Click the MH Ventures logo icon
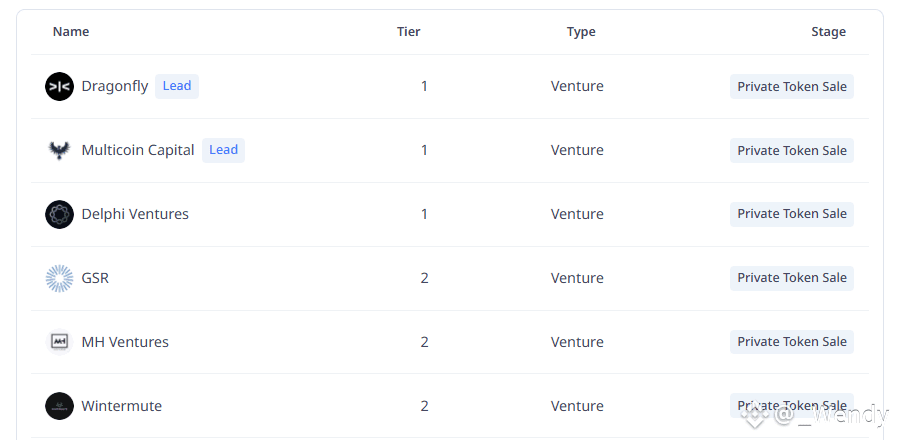This screenshot has width=897, height=440. 60,342
